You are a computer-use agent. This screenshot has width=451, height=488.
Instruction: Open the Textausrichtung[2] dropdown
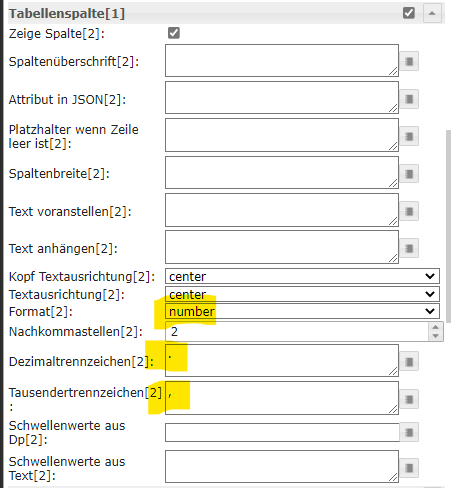[x=302, y=294]
